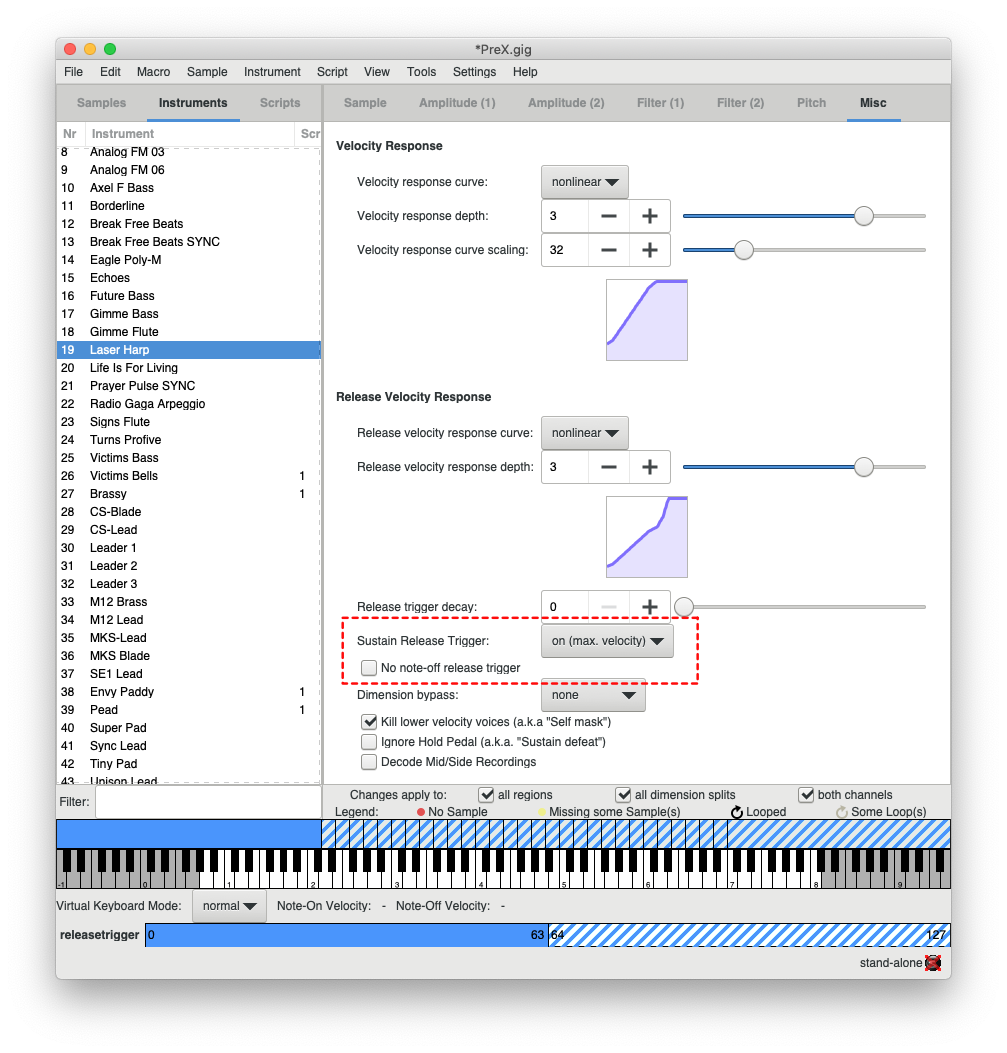Screen dimensions: 1007x1053
Task: Increase velocity response depth with plus button
Action: [x=649, y=216]
